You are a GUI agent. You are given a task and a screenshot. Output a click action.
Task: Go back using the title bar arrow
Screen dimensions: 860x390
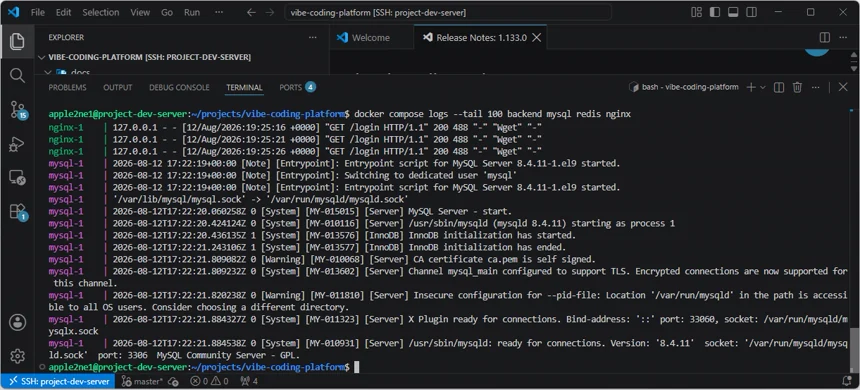coord(251,12)
